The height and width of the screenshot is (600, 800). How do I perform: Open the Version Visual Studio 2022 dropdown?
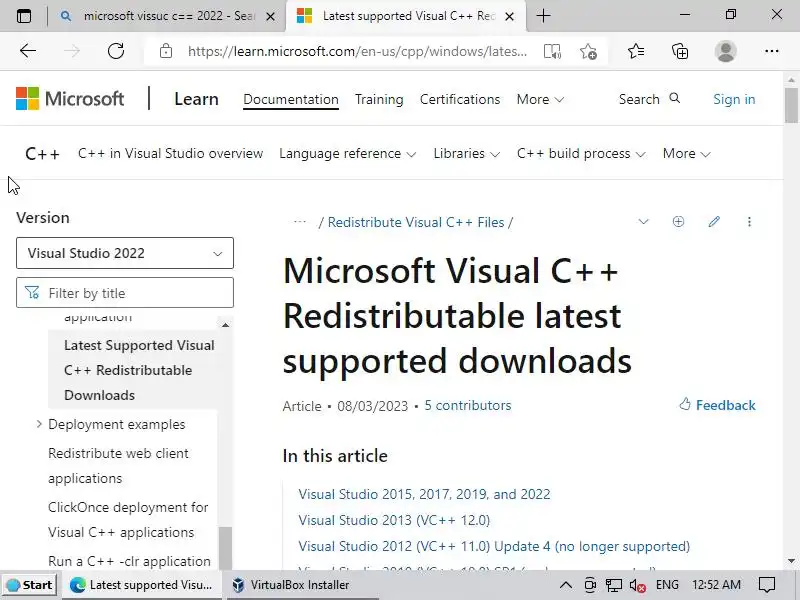pos(125,253)
